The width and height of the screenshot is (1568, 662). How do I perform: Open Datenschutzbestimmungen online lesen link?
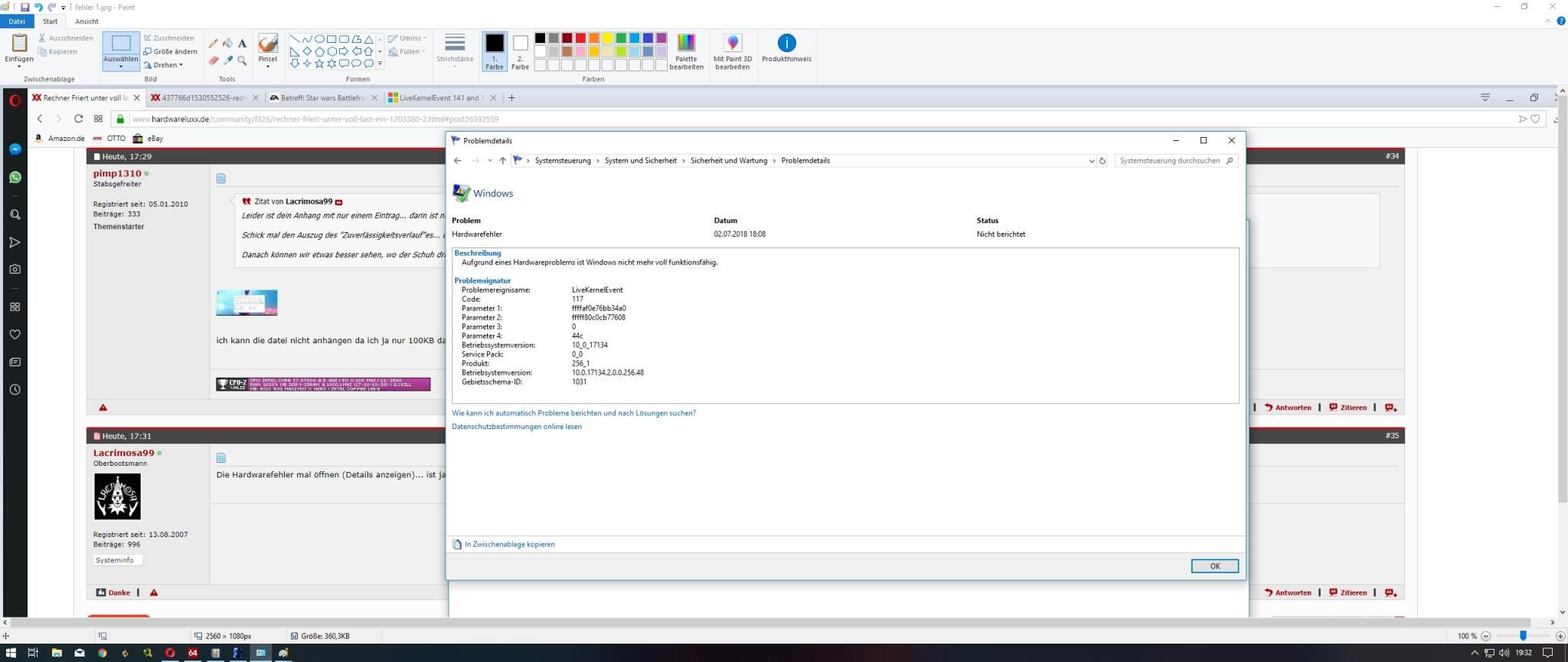pos(517,427)
